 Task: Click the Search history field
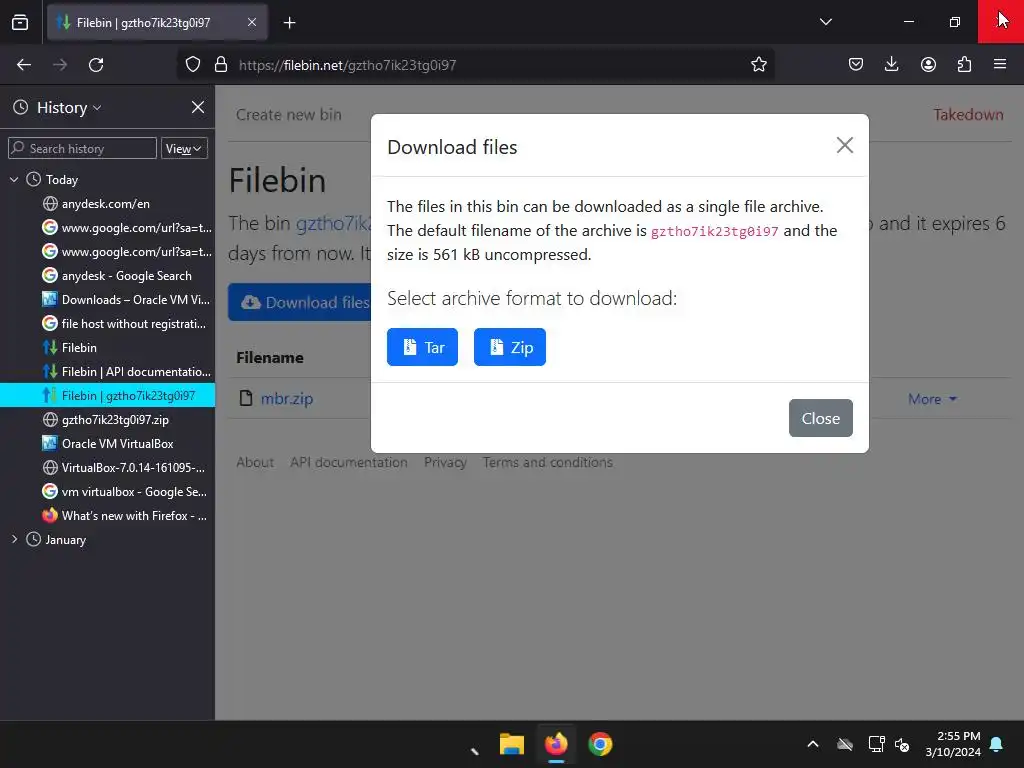click(82, 148)
